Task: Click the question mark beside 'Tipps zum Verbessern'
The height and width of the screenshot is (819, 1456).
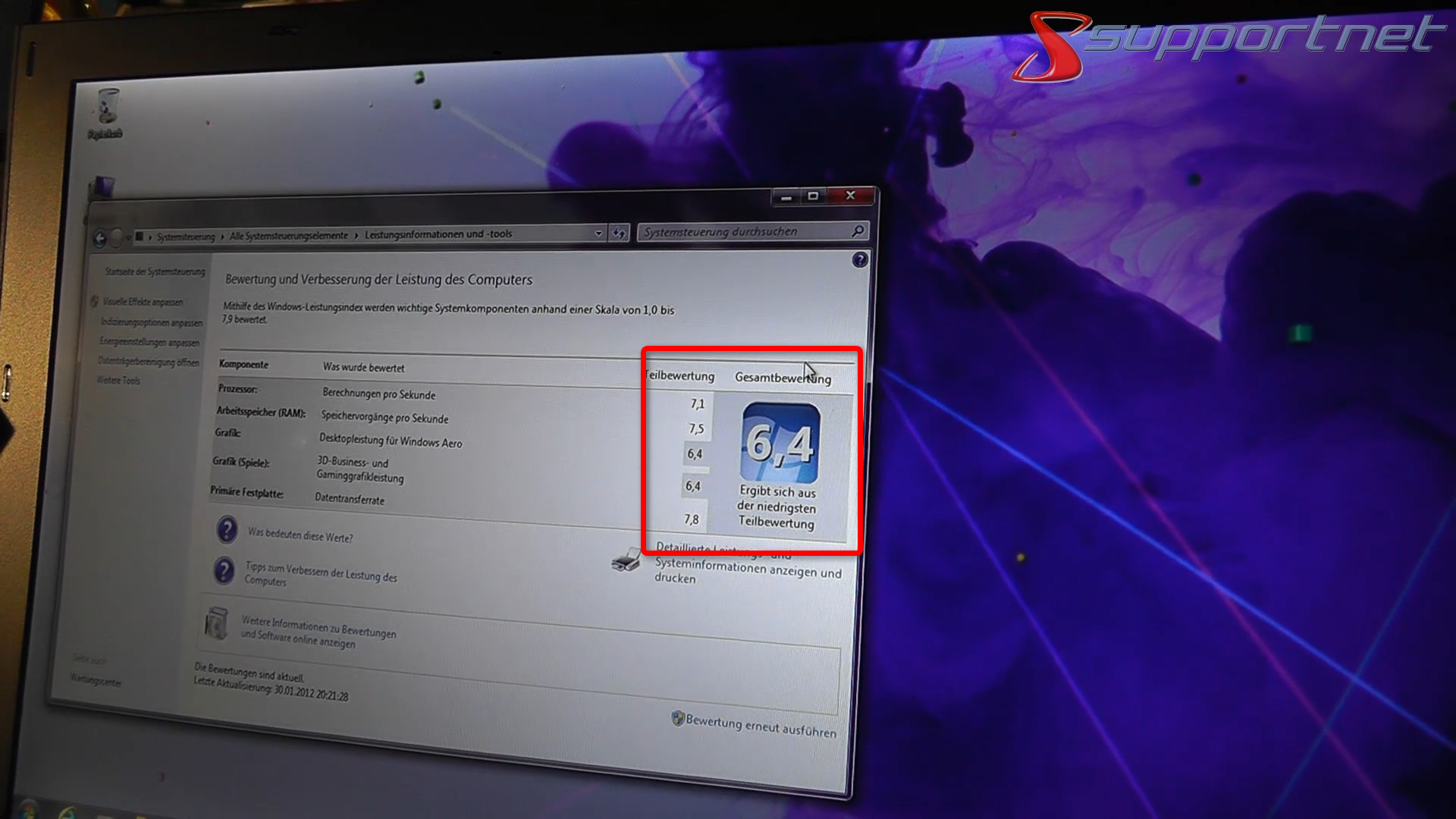Action: tap(224, 570)
